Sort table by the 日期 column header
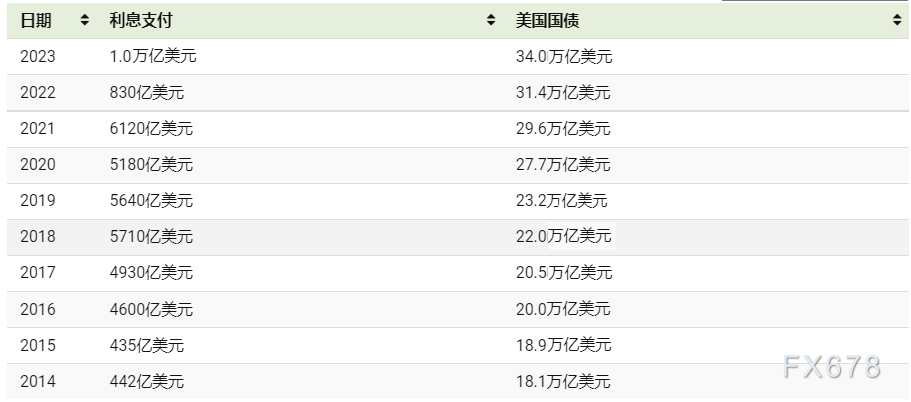Image resolution: width=911 pixels, height=402 pixels. click(36, 20)
